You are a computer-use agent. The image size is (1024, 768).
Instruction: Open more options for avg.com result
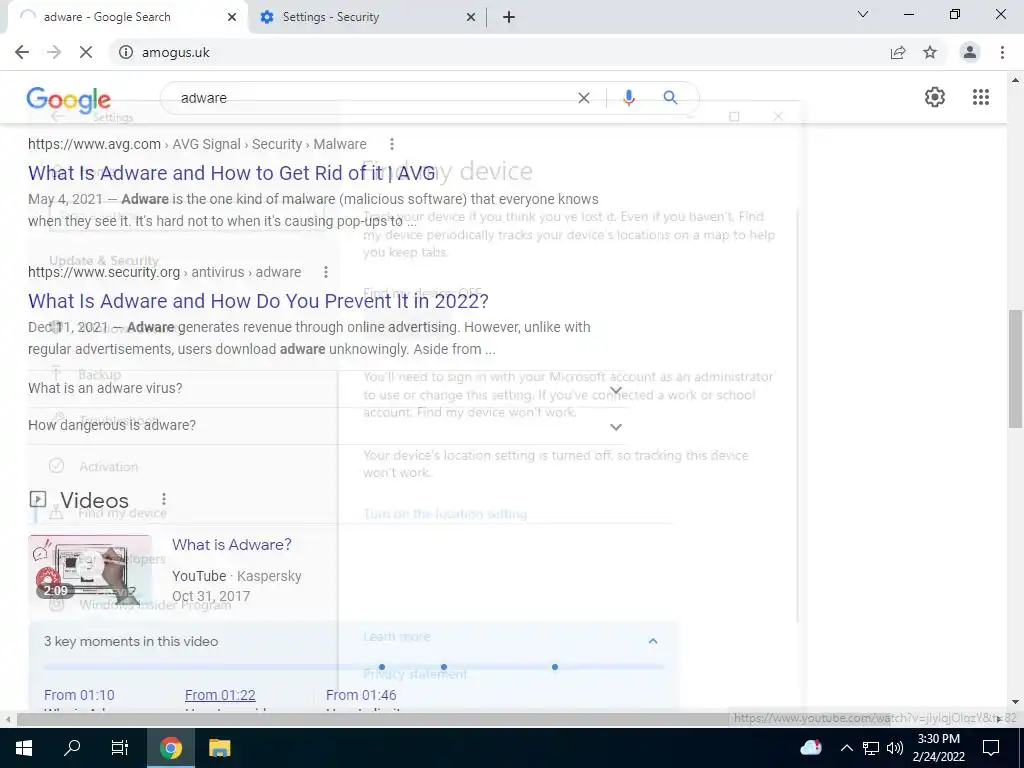[392, 144]
